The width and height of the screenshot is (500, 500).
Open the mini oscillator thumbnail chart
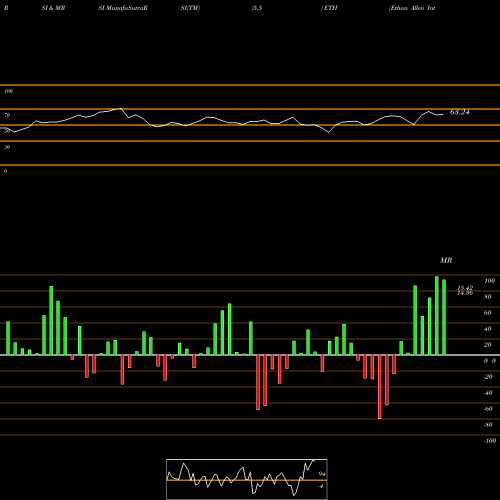click(247, 479)
